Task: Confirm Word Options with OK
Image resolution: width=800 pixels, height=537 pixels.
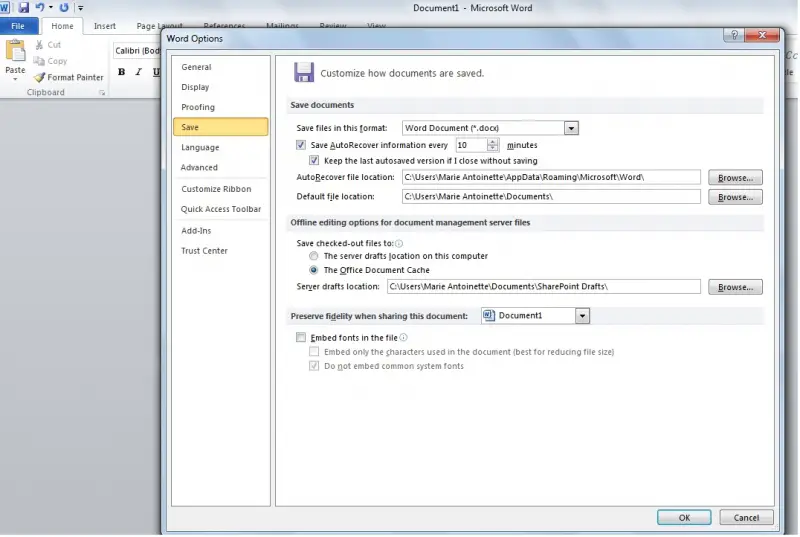Action: coord(684,518)
